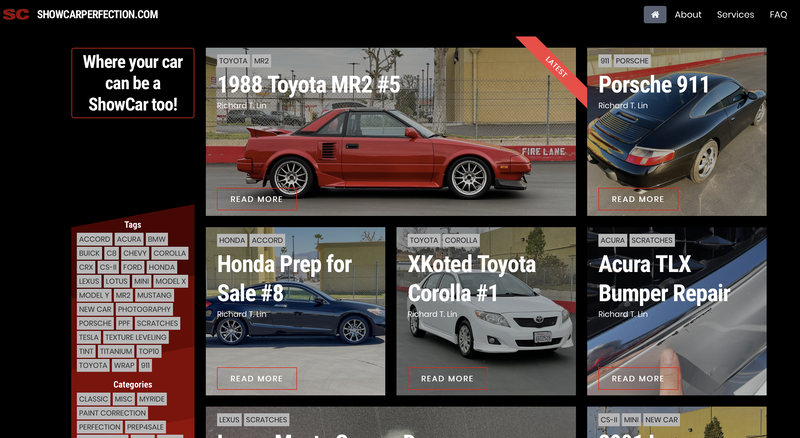Click READ MORE on the 1988 Toyota MR2 post
The image size is (800, 438).
(x=257, y=199)
